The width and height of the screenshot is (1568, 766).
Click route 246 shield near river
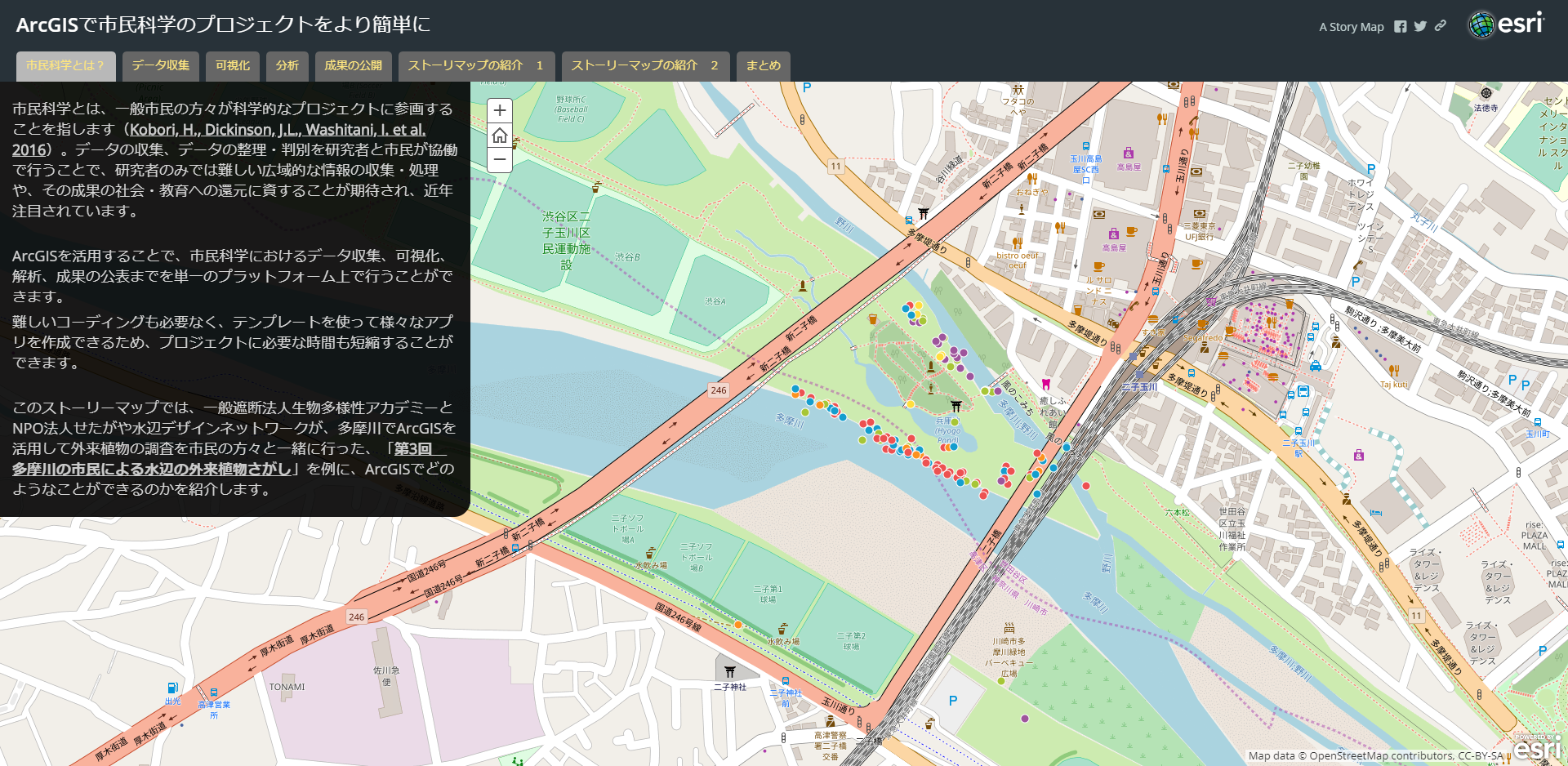[x=719, y=390]
